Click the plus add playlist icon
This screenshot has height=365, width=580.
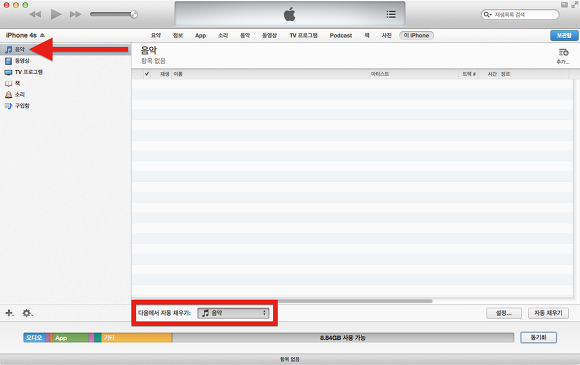click(x=9, y=313)
